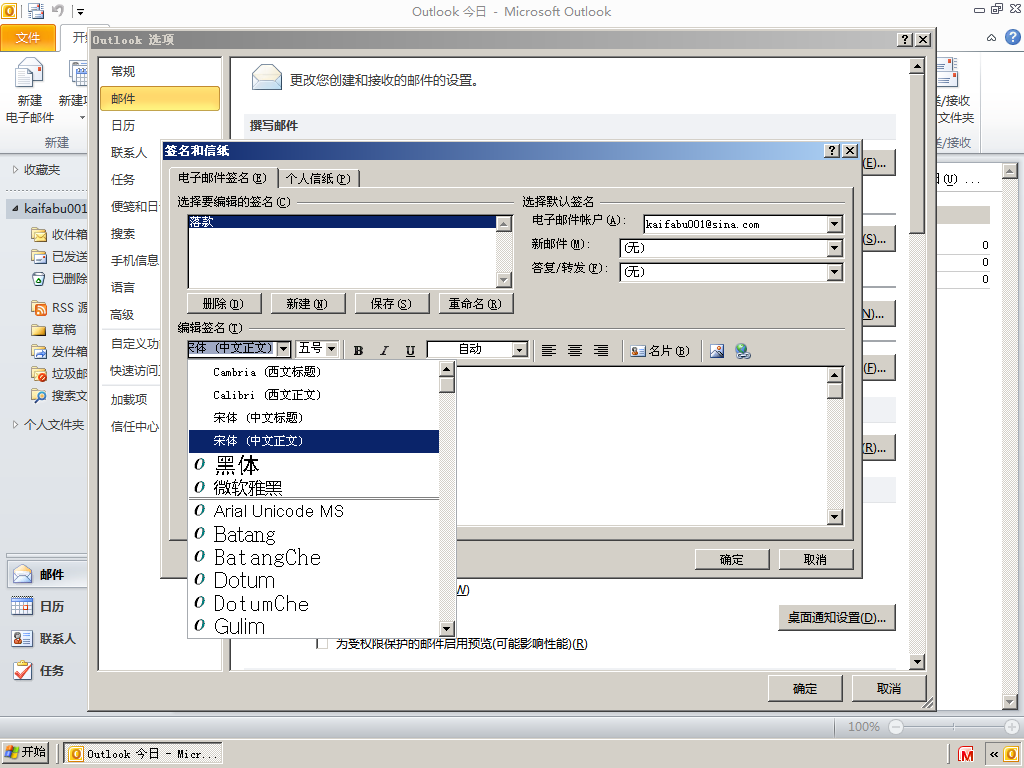Screen dimensions: 1024x768
Task: Open 答复/转发 signature dropdown
Action: tap(835, 272)
